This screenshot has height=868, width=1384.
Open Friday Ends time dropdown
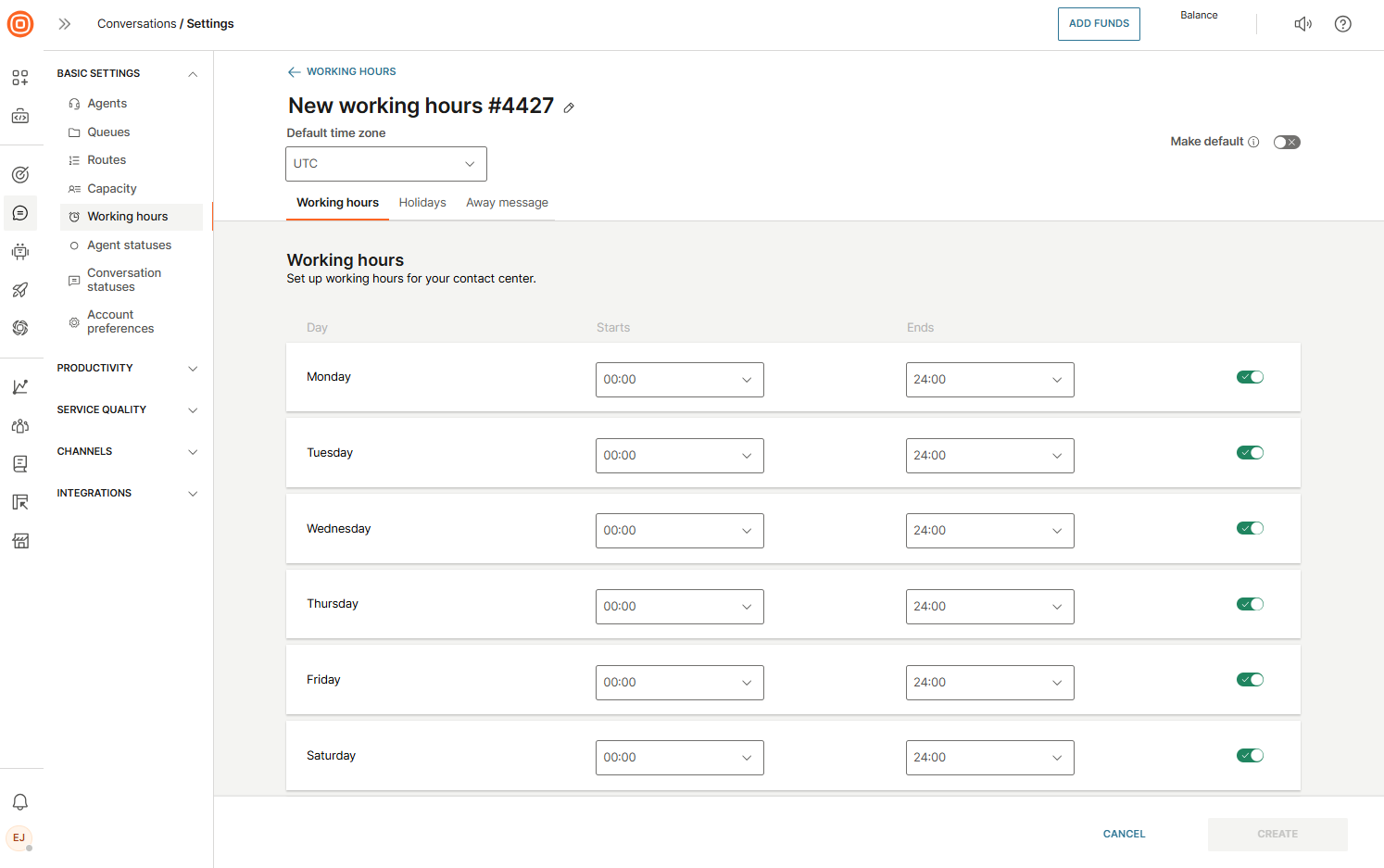click(989, 683)
